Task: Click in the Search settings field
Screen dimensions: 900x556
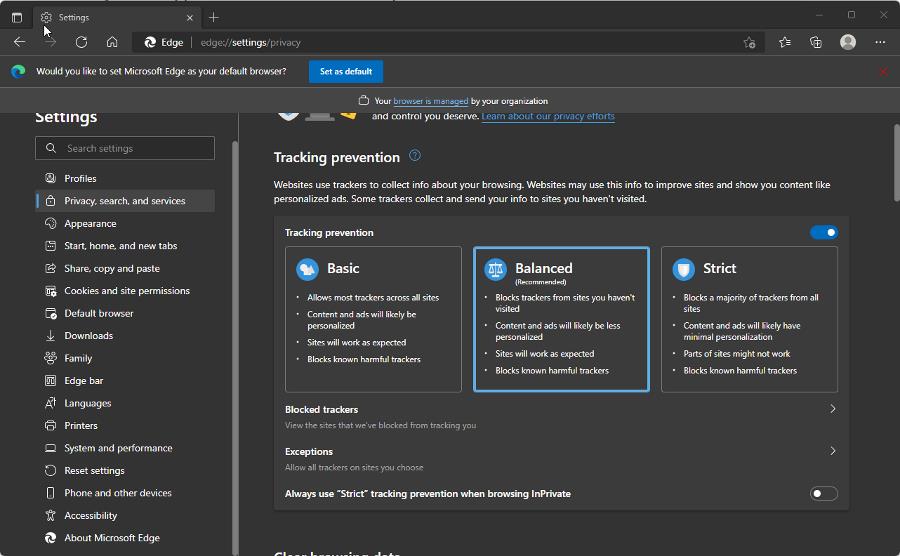Action: (125, 148)
